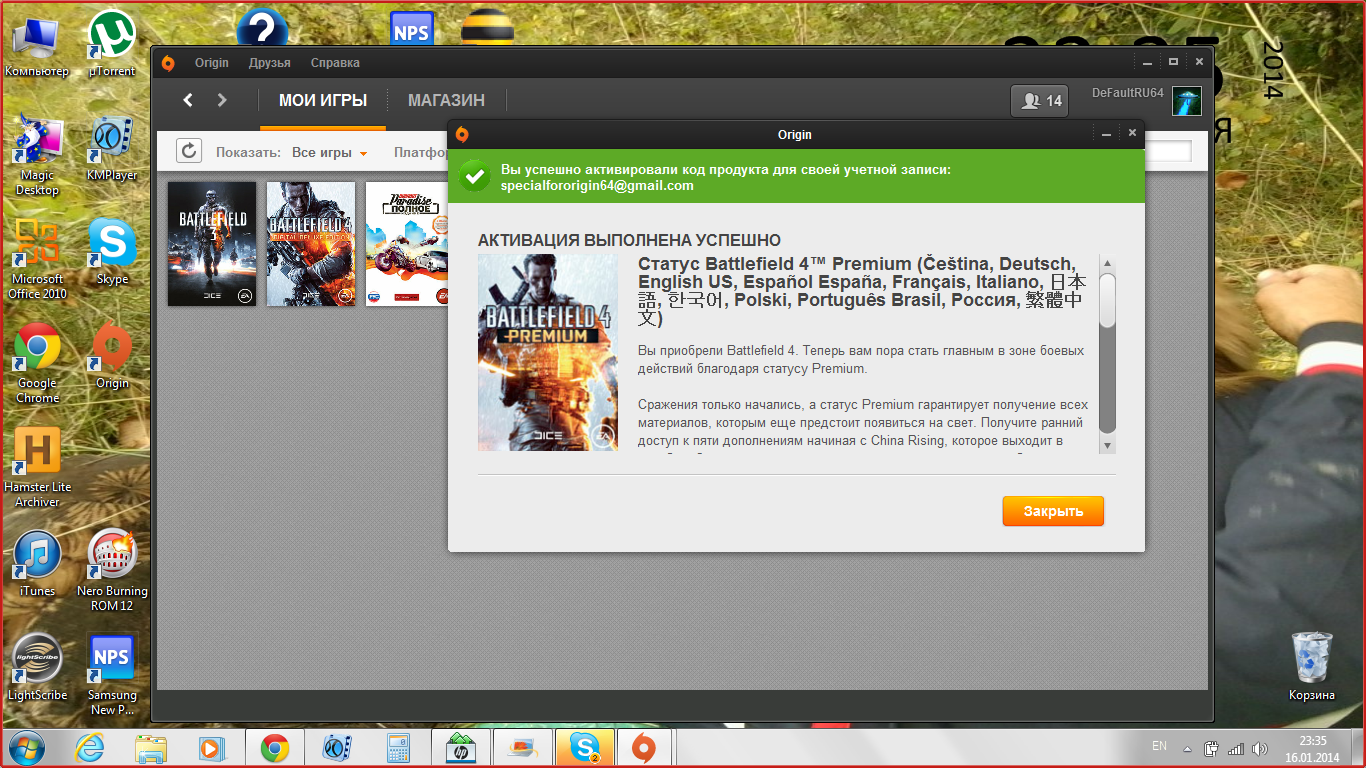Image resolution: width=1366 pixels, height=768 pixels.
Task: Click the Закрыть button in the activation dialog
Action: (x=1053, y=511)
